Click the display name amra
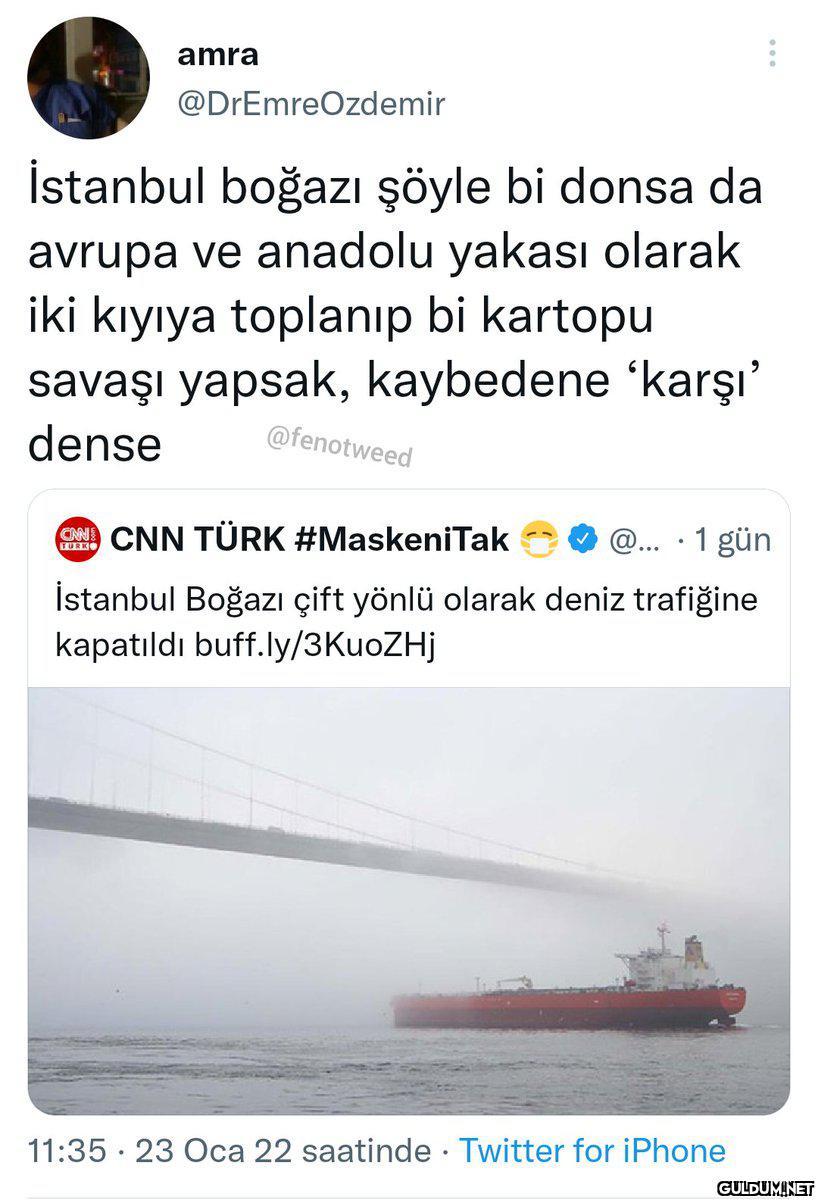This screenshot has width=818, height=1200. pyautogui.click(x=217, y=55)
